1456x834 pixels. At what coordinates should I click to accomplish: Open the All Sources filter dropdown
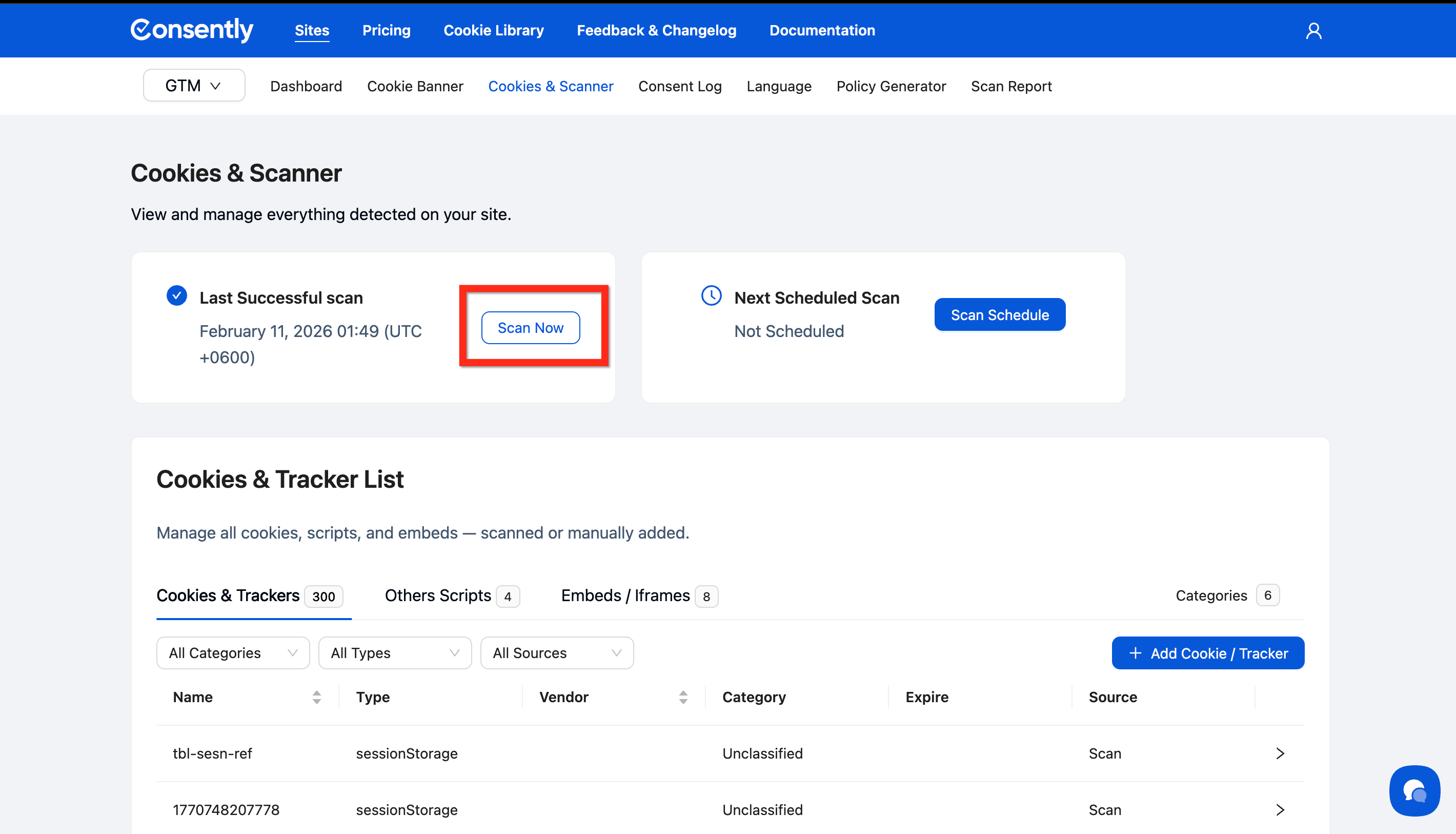pos(557,653)
